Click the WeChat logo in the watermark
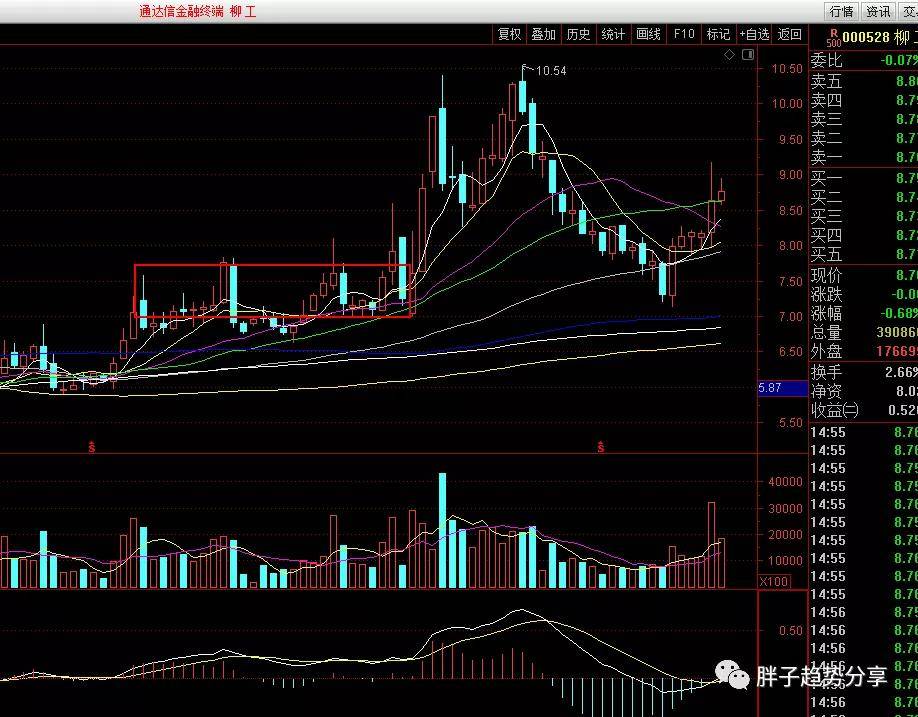 click(732, 675)
